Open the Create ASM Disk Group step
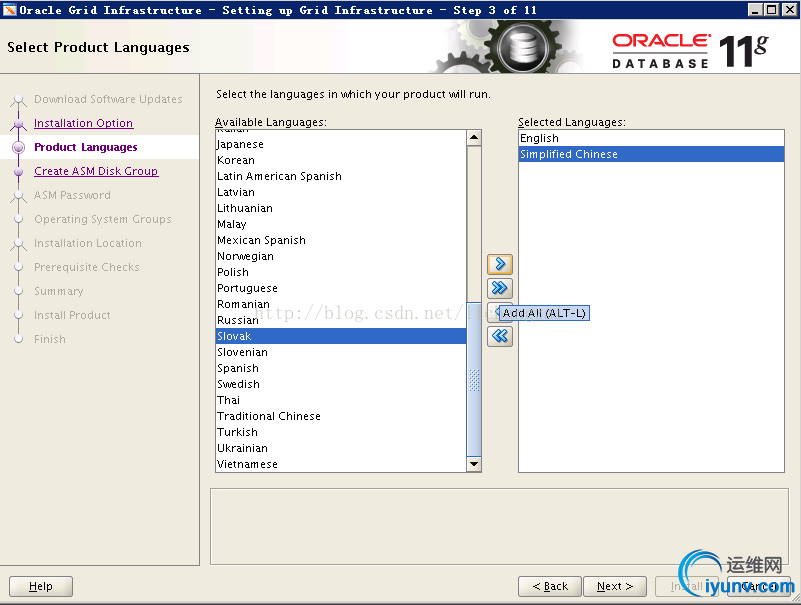 96,171
